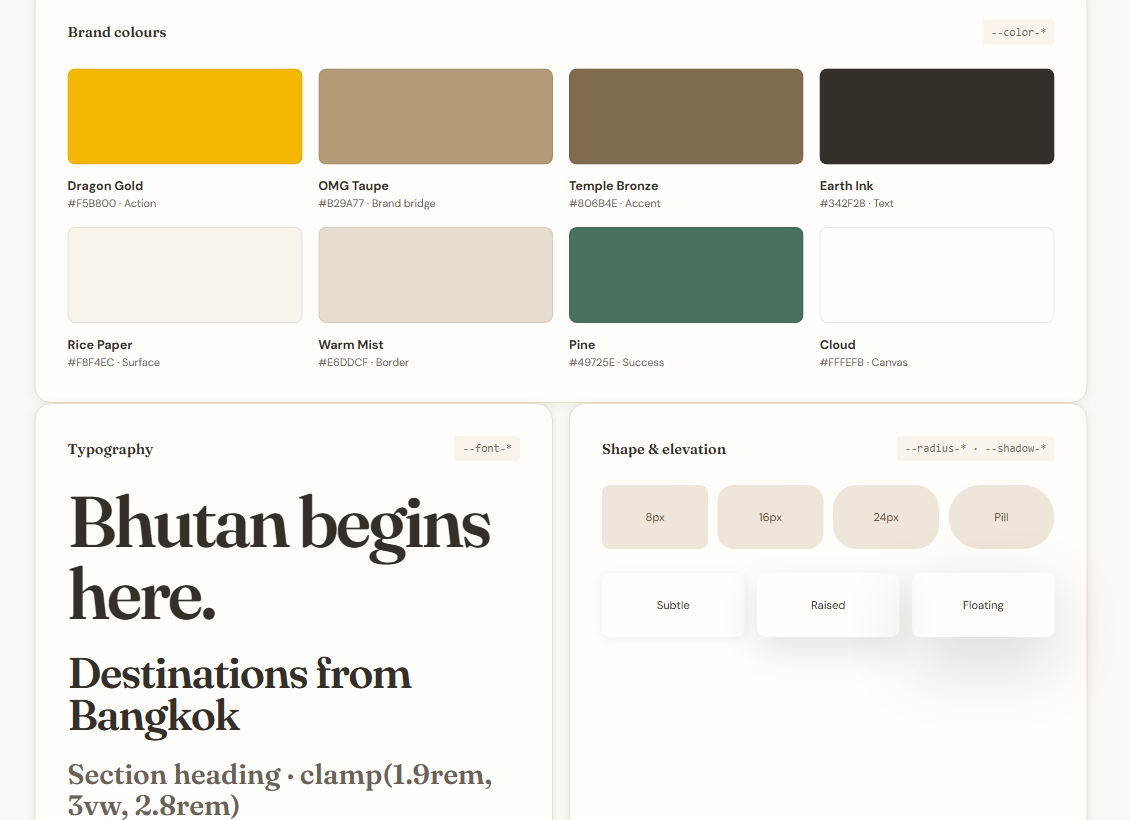This screenshot has height=820, width=1130.
Task: Click the Dragon Gold name label
Action: (x=105, y=186)
